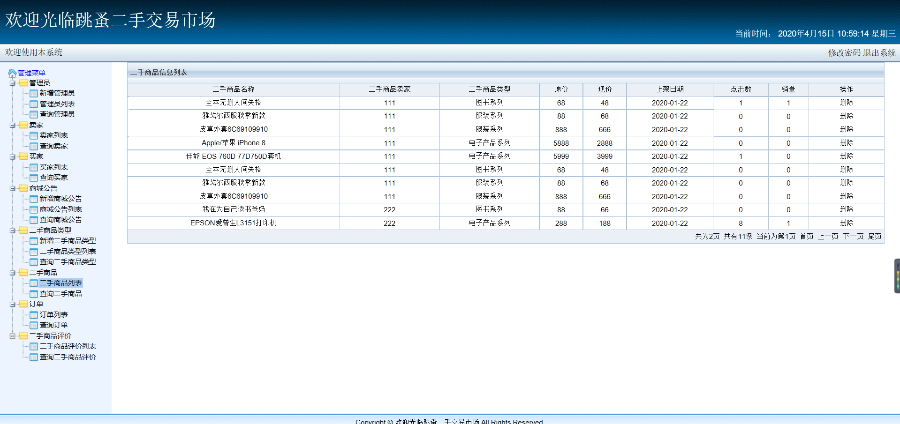This screenshot has height=424, width=900.
Task: Click the 管理员 folder icon
Action: pyautogui.click(x=23, y=83)
